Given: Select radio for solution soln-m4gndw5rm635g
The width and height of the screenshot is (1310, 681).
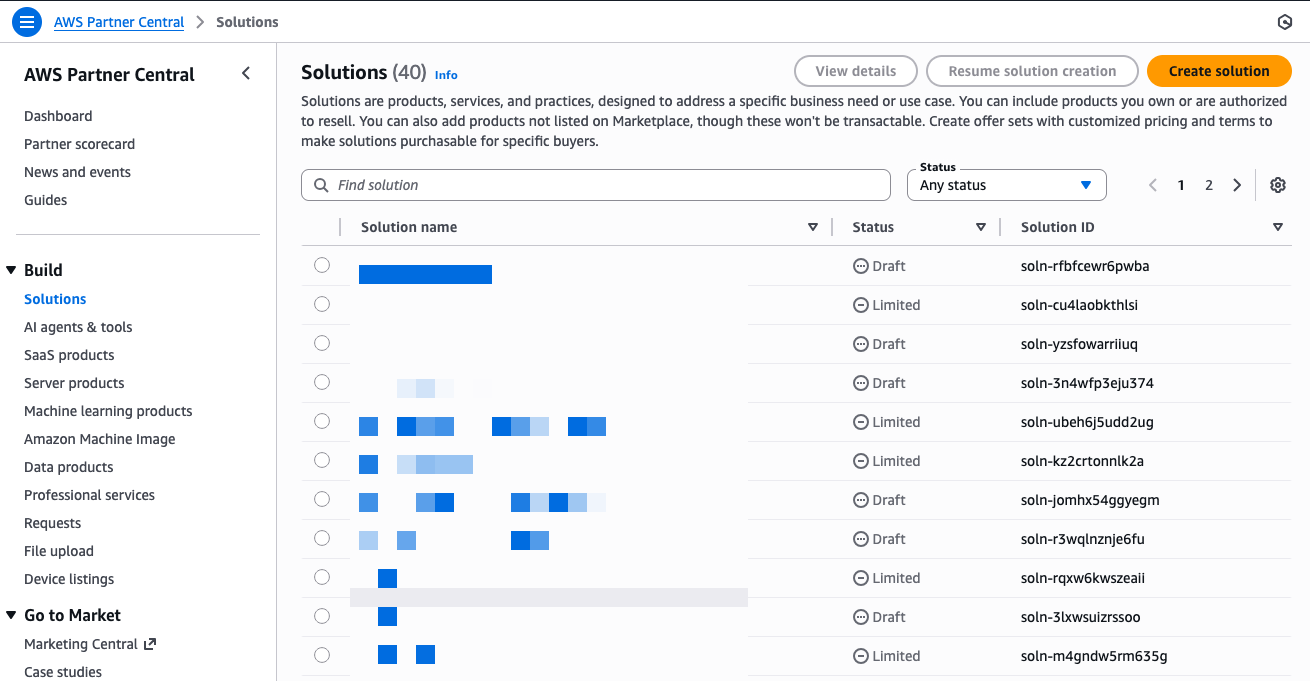Looking at the screenshot, I should pos(322,655).
